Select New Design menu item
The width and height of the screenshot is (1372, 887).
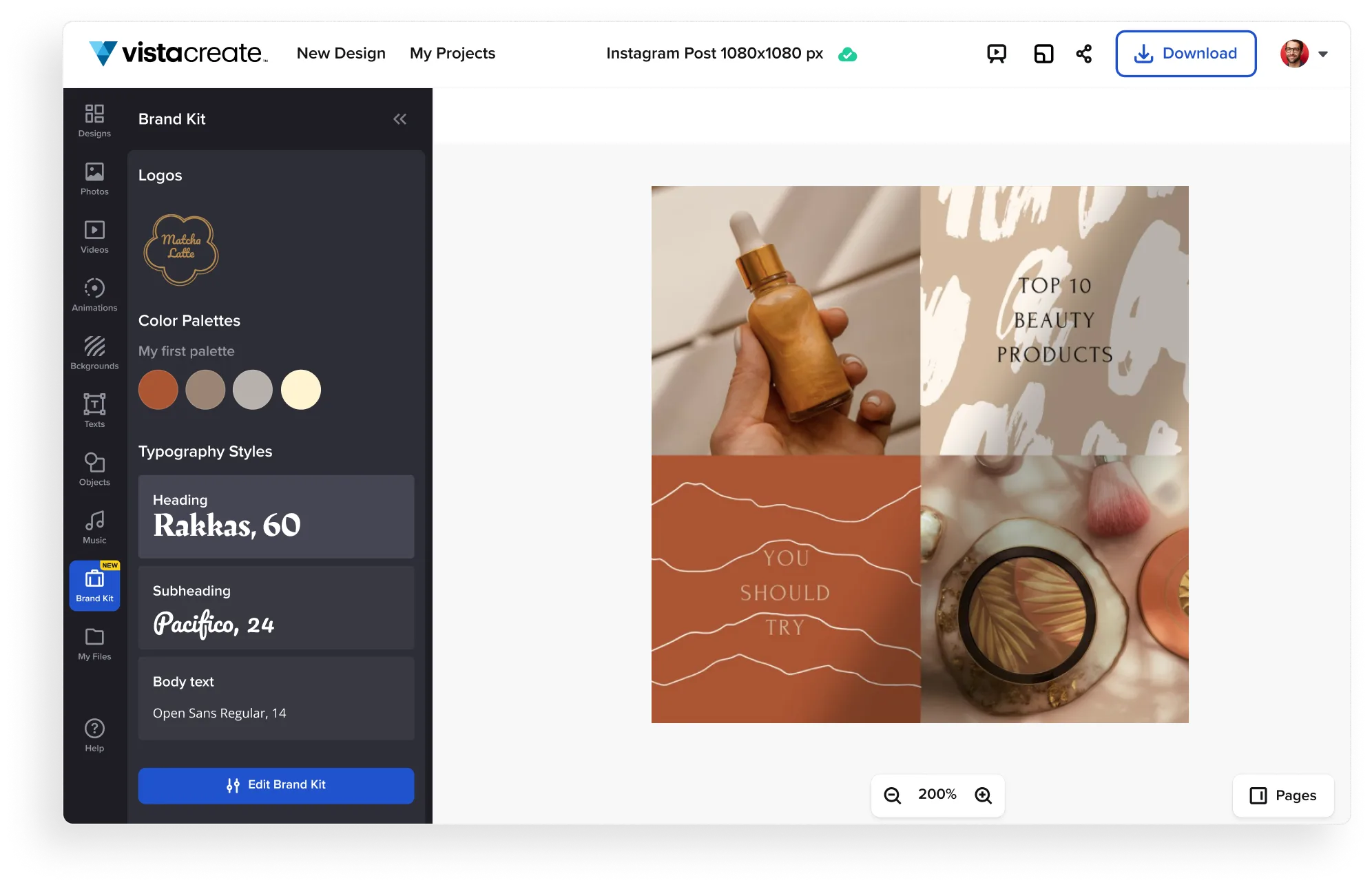coord(341,53)
